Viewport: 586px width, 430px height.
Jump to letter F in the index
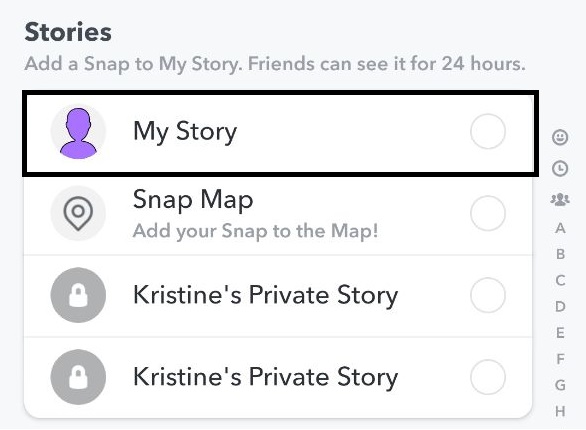pos(560,359)
